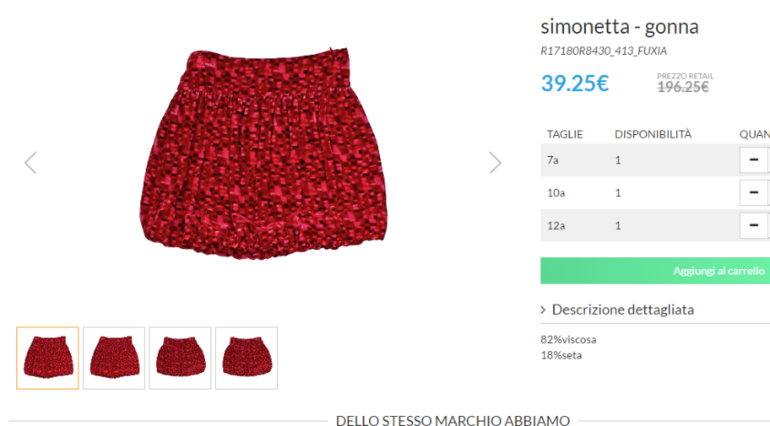The height and width of the screenshot is (426, 770).
Task: Select the 10a size row
Action: pyautogui.click(x=655, y=193)
